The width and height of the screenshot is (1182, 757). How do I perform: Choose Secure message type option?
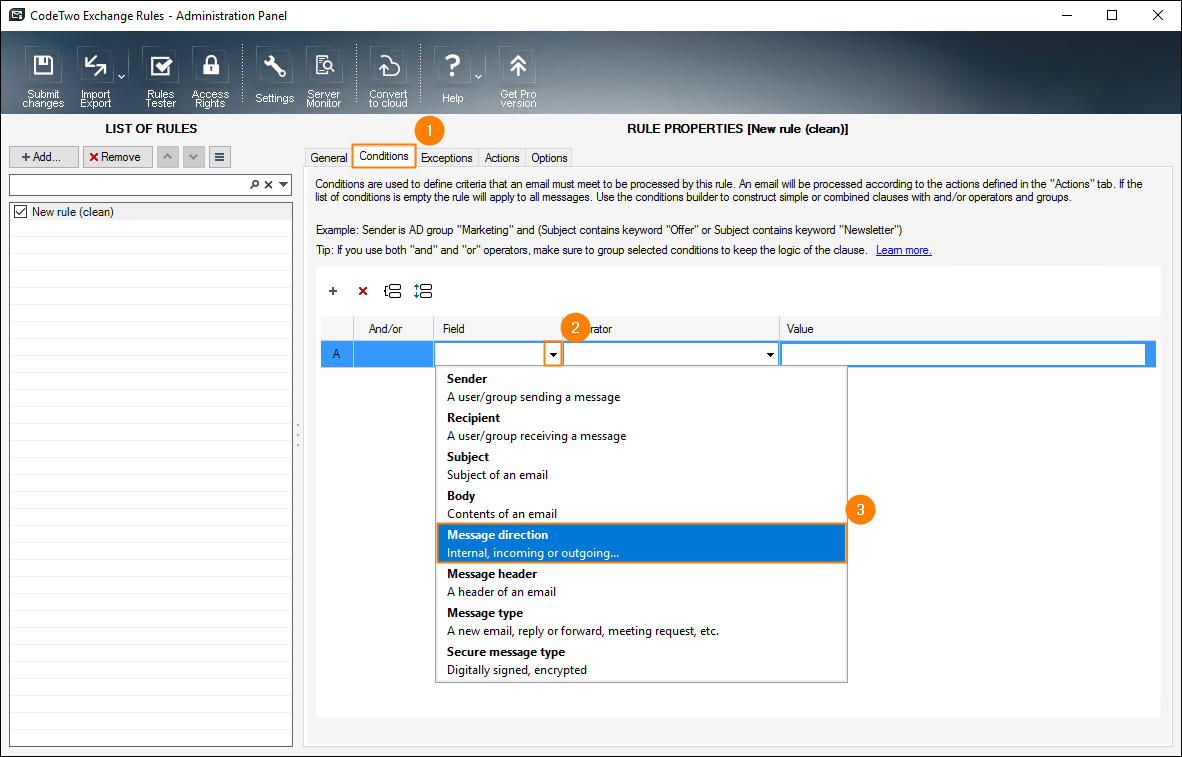pos(642,661)
